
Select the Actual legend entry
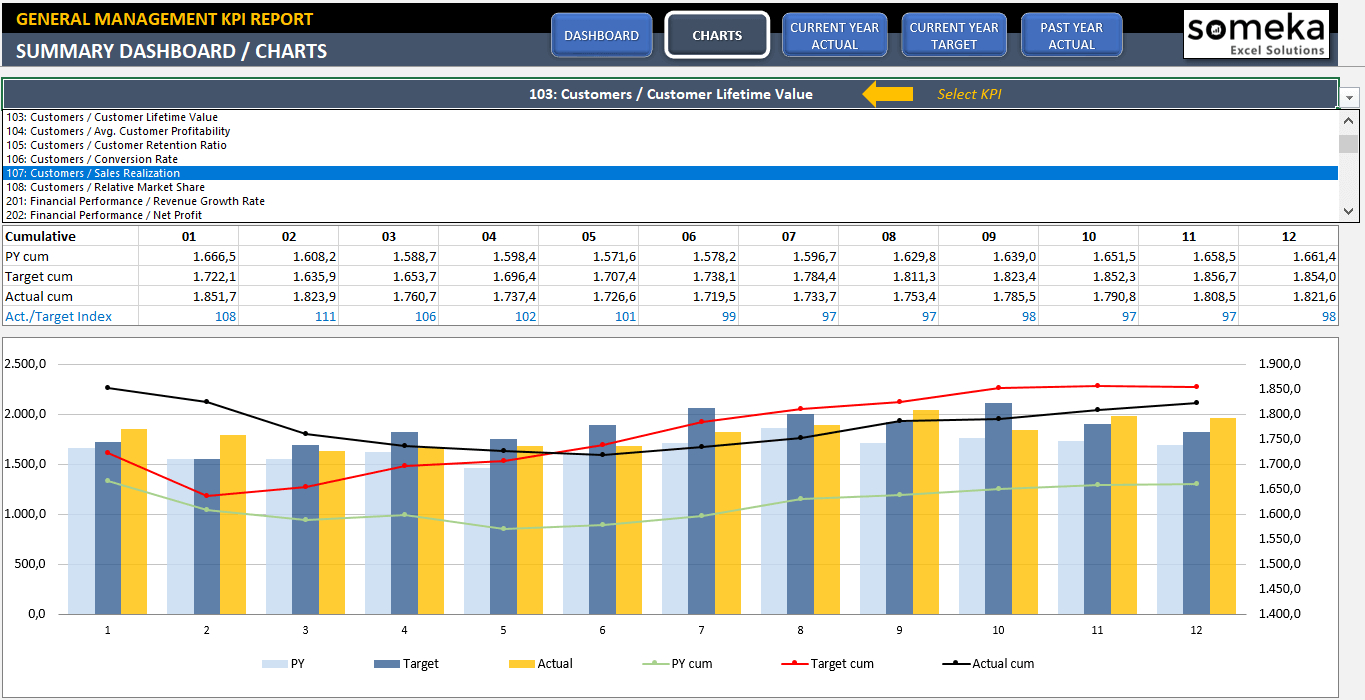(x=540, y=663)
